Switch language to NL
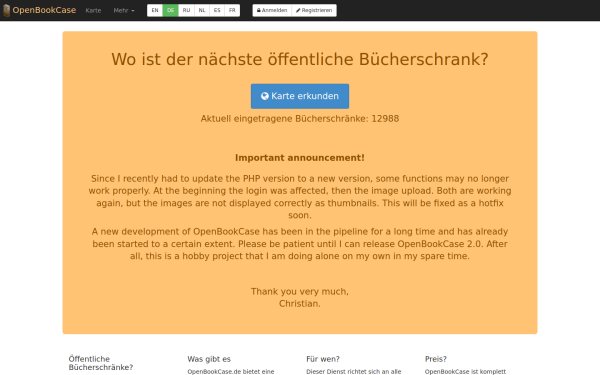Image resolution: width=600 pixels, height=375 pixels. [x=202, y=10]
